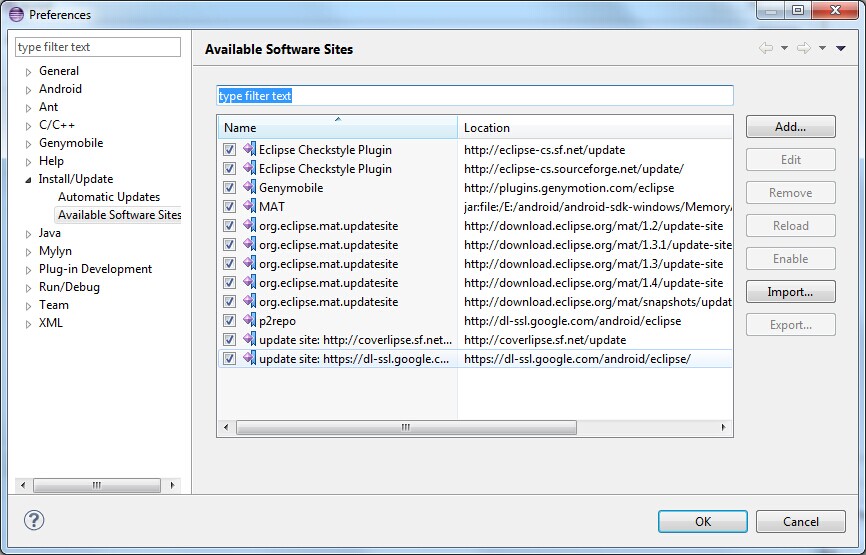The height and width of the screenshot is (555, 866).
Task: Click the MAT site row icon
Action: point(249,207)
